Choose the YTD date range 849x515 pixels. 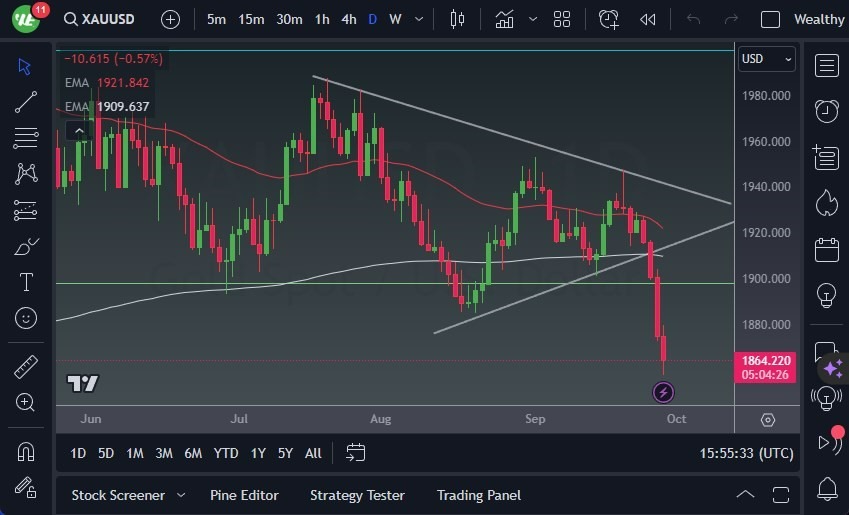click(x=226, y=453)
